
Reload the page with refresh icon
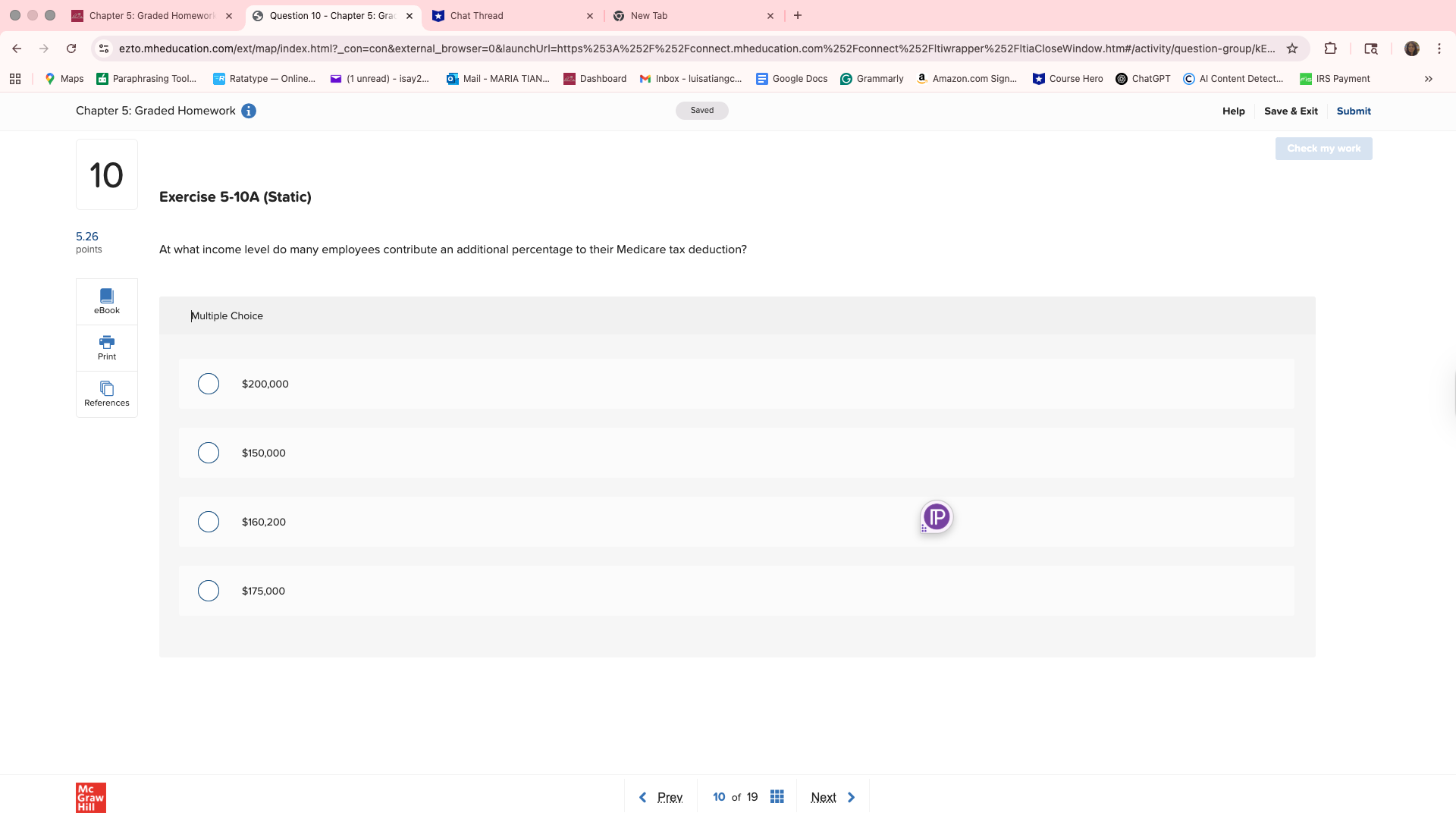point(71,49)
